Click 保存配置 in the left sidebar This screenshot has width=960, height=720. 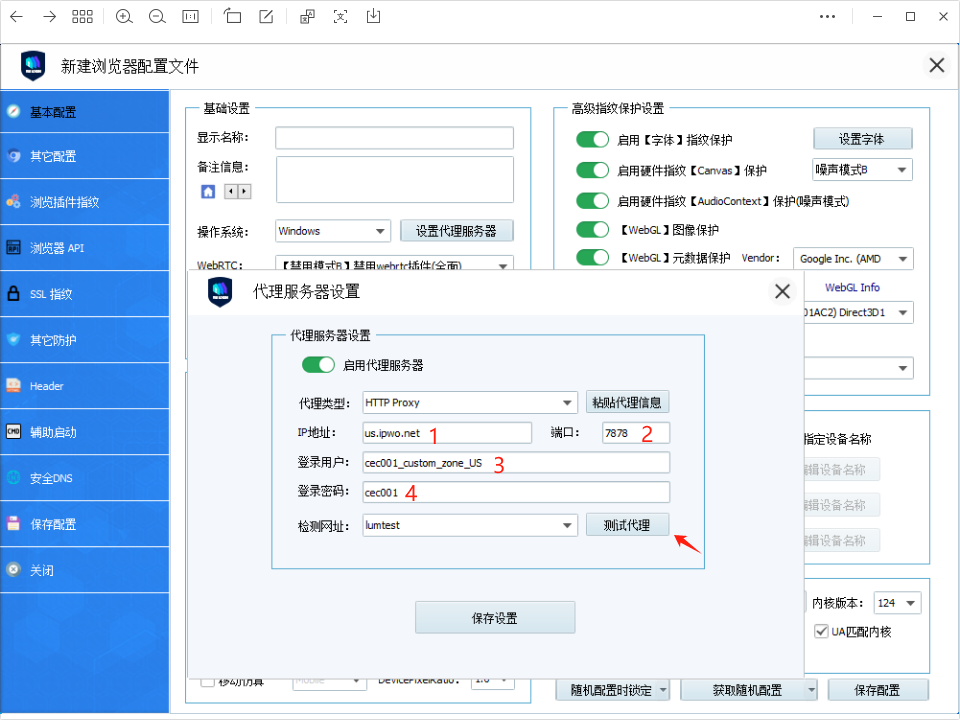point(84,524)
